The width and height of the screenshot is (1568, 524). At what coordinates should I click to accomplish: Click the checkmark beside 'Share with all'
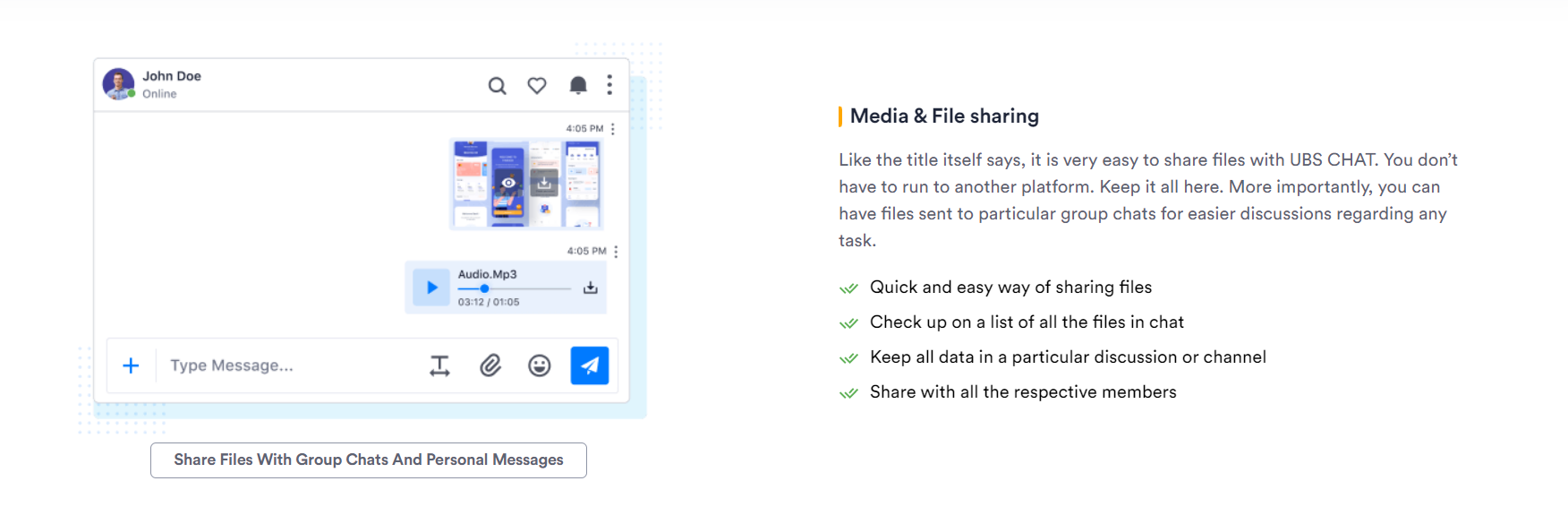(848, 393)
